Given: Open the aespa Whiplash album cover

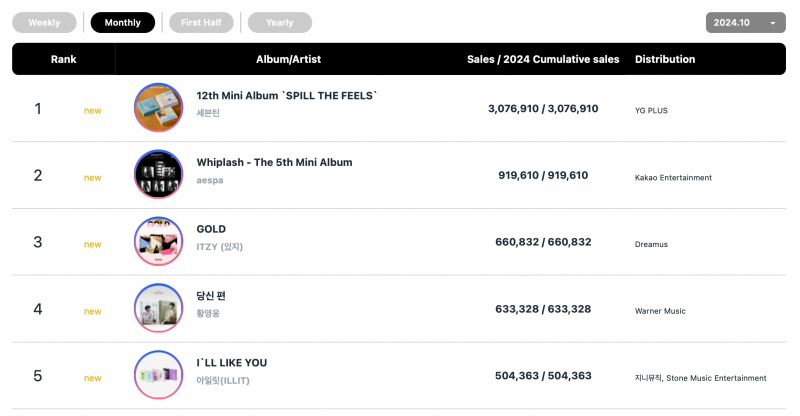Looking at the screenshot, I should click(158, 175).
